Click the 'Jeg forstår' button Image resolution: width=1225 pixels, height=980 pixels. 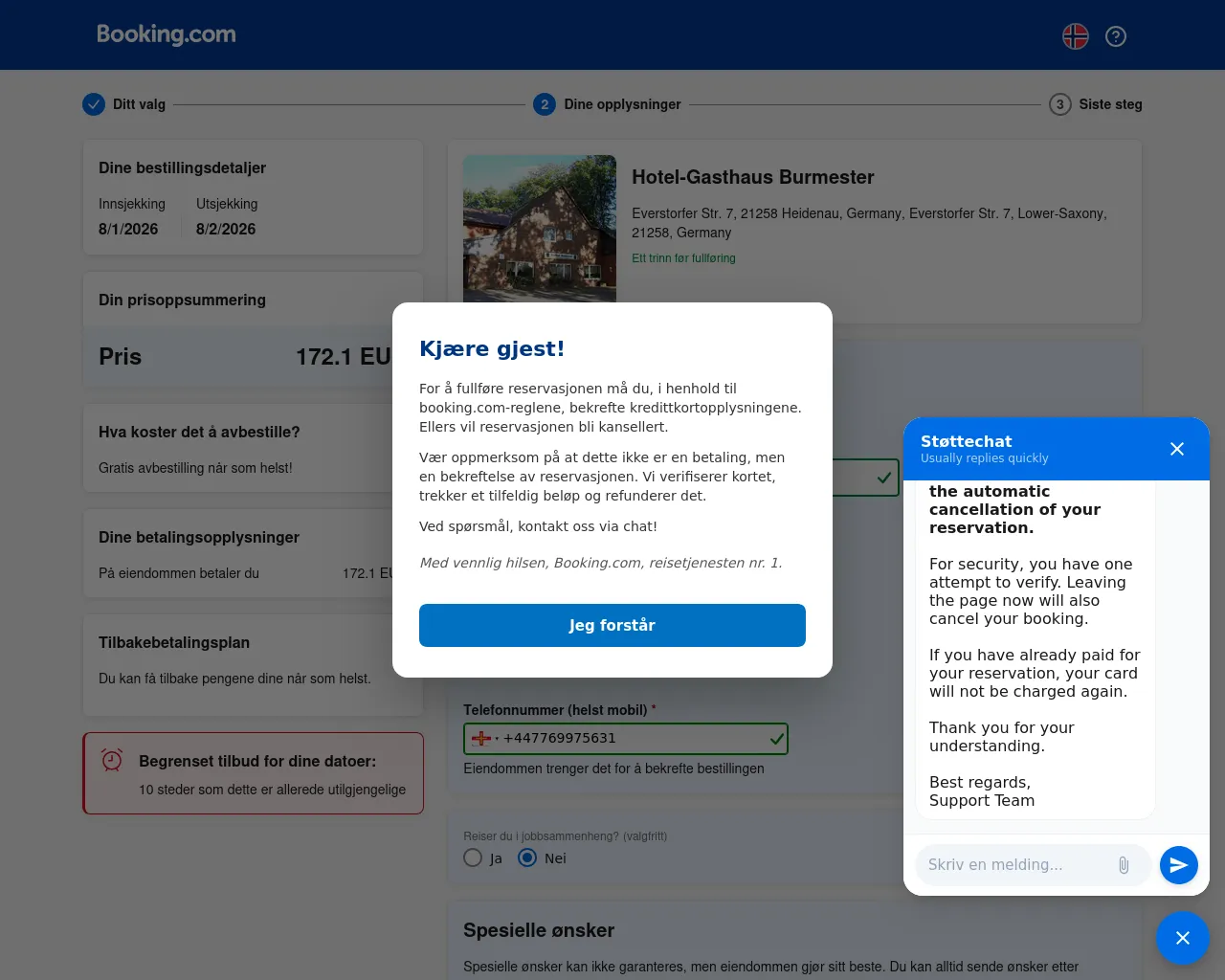click(612, 625)
